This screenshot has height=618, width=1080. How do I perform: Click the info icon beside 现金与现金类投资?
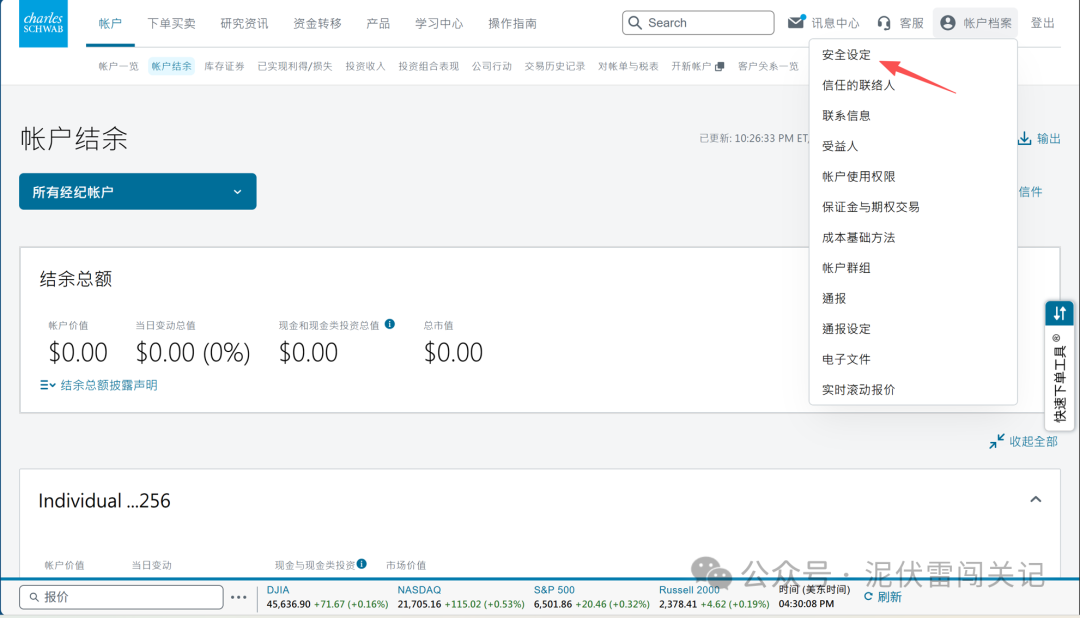pos(361,564)
